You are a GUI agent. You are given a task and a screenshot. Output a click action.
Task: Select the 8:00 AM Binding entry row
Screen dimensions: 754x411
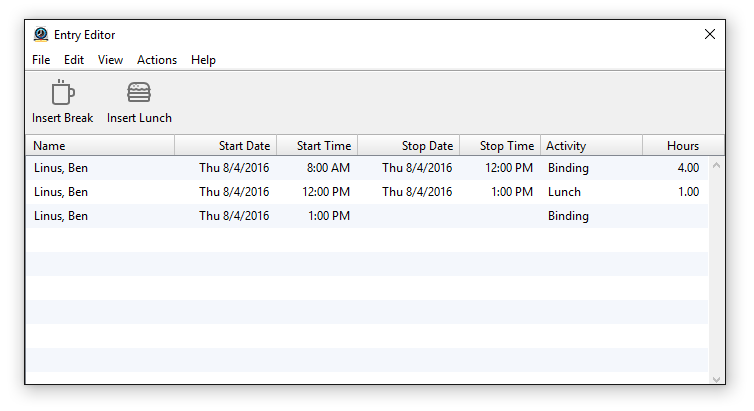tap(367, 168)
